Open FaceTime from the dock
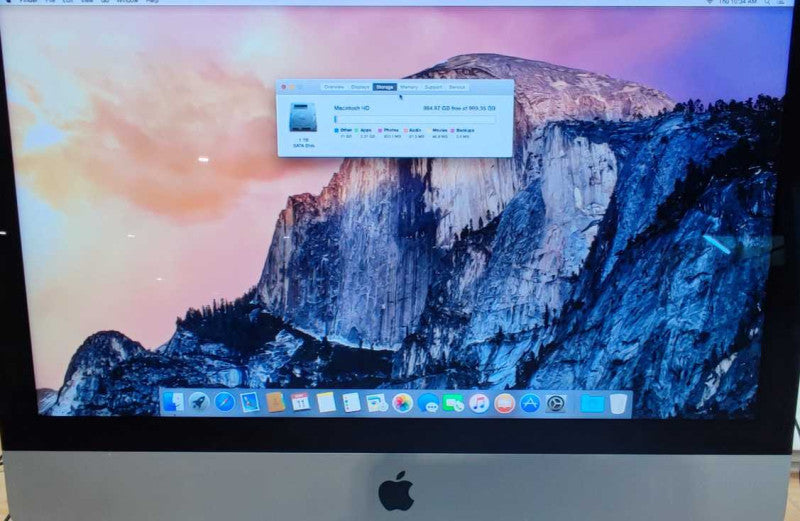 [x=453, y=403]
